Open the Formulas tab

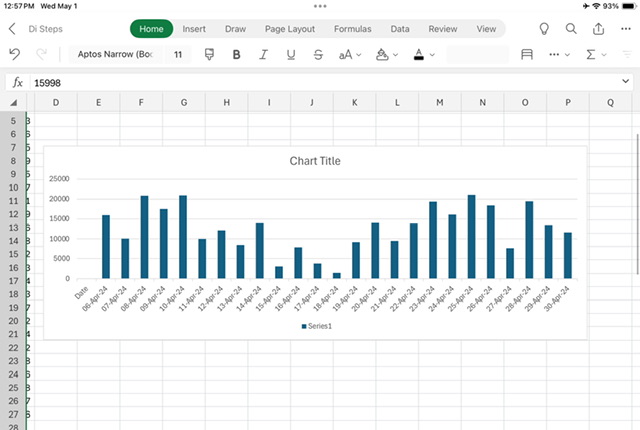352,29
